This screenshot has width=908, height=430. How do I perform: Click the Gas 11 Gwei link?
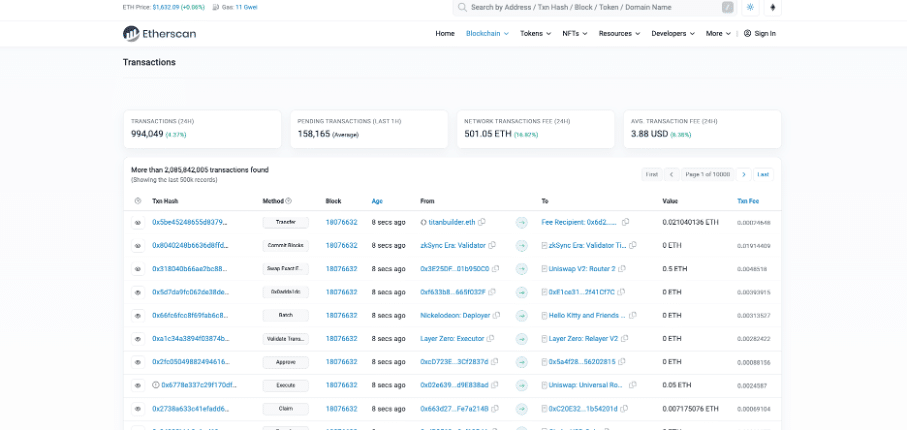tap(246, 8)
